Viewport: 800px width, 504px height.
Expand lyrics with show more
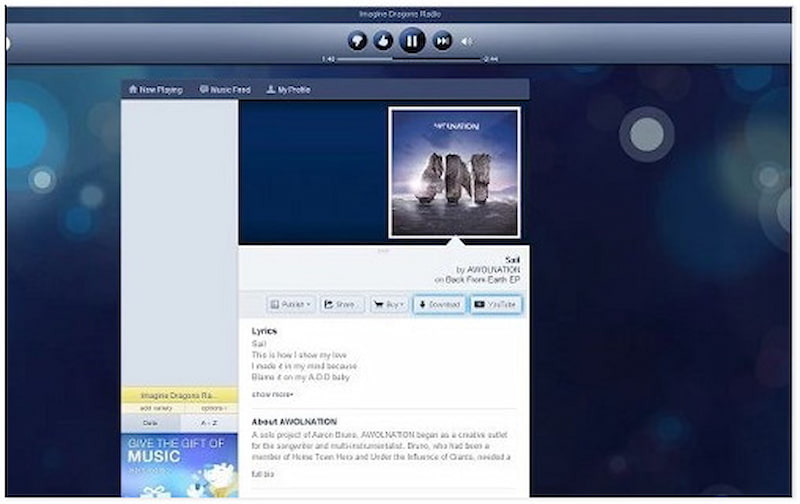(272, 394)
